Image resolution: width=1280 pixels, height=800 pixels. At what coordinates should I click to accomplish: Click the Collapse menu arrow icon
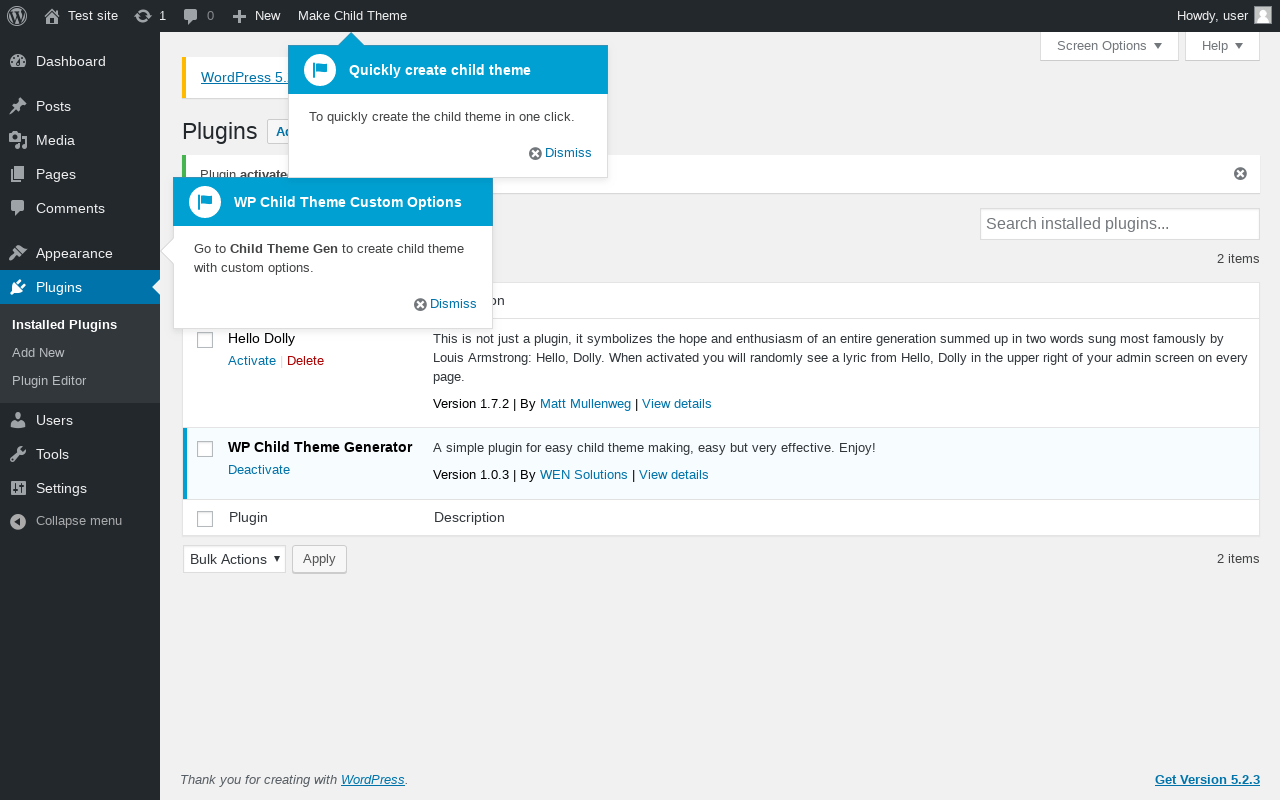18,521
